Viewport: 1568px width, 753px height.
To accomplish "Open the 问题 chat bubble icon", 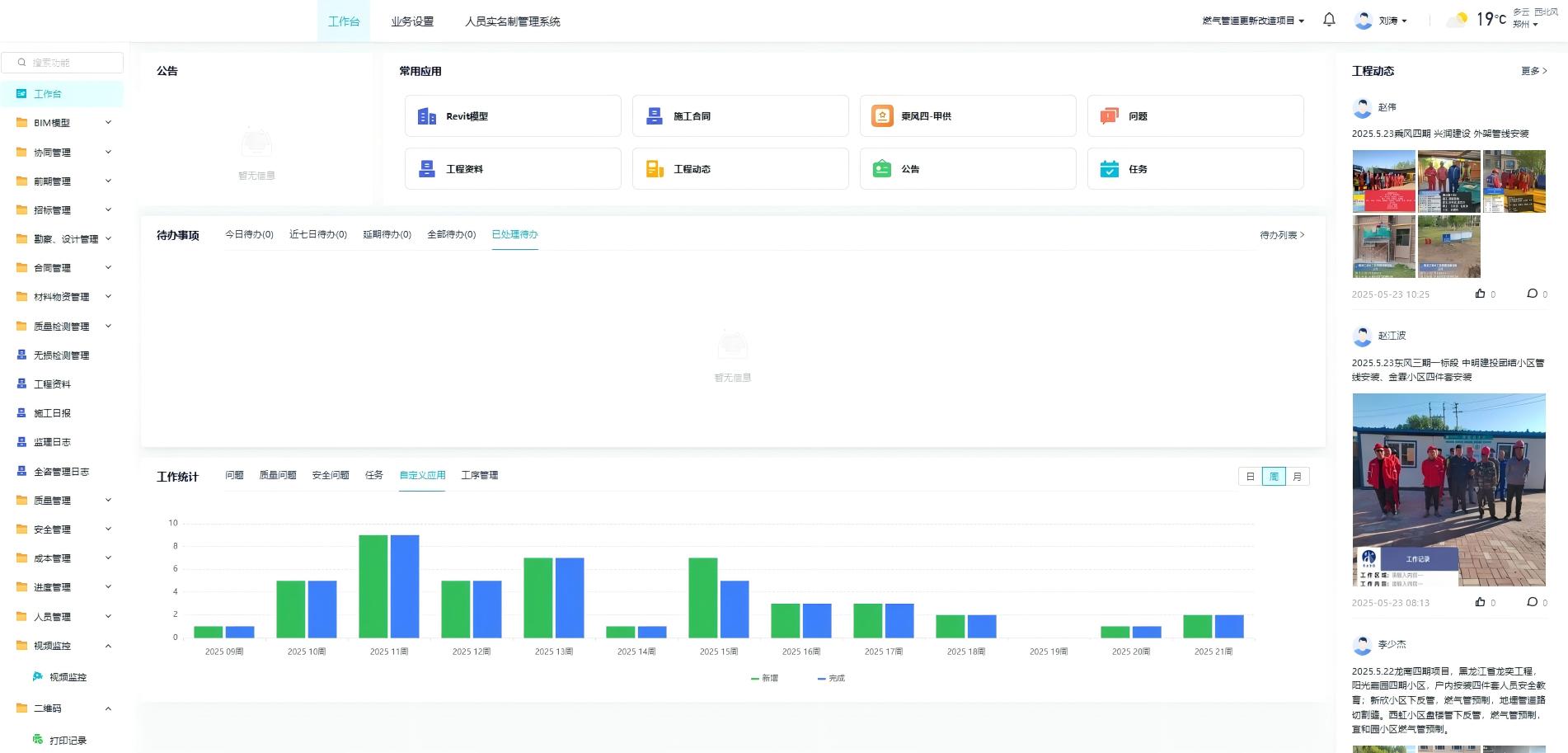I will (1110, 116).
